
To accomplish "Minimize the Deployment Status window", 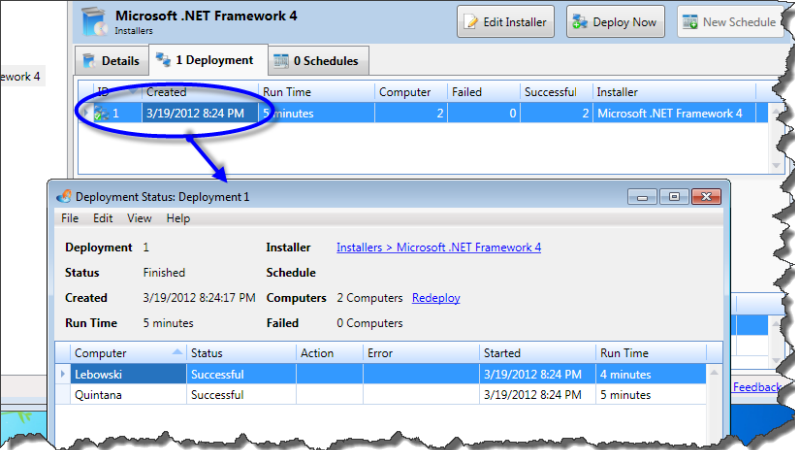I will coord(642,197).
